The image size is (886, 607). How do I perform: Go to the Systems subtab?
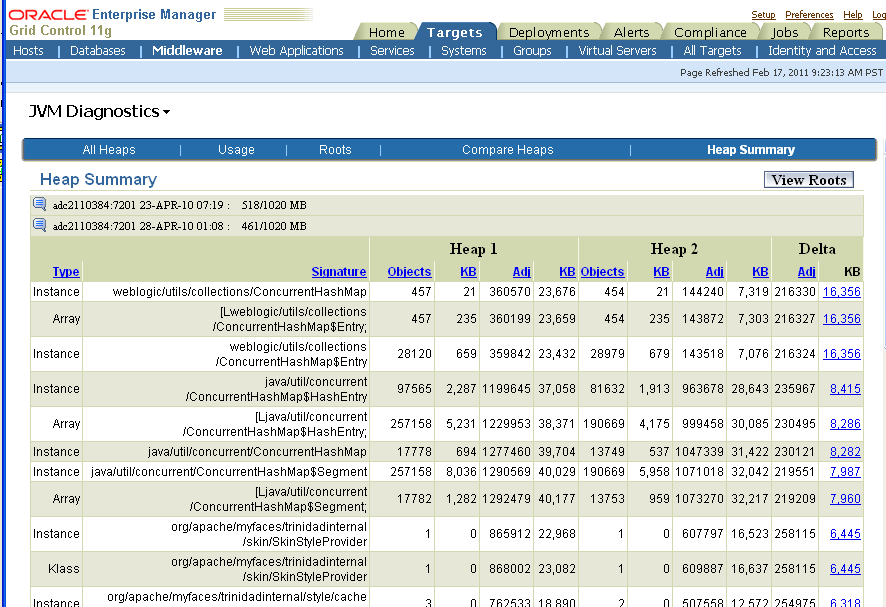[x=464, y=51]
